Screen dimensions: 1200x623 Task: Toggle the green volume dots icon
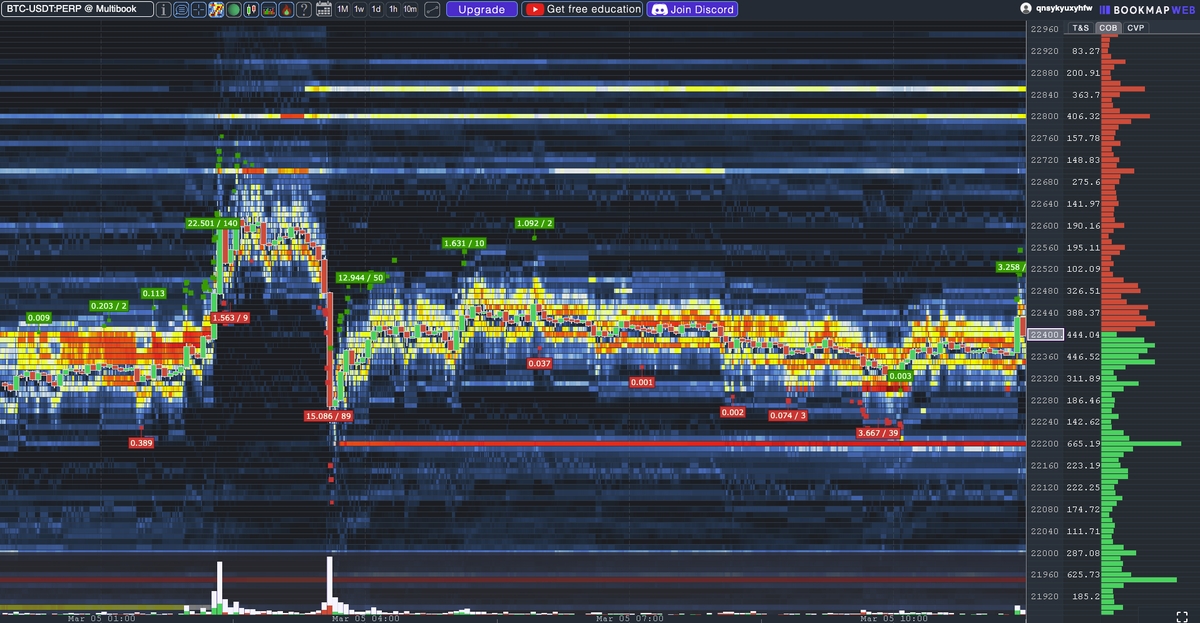pyautogui.click(x=233, y=9)
